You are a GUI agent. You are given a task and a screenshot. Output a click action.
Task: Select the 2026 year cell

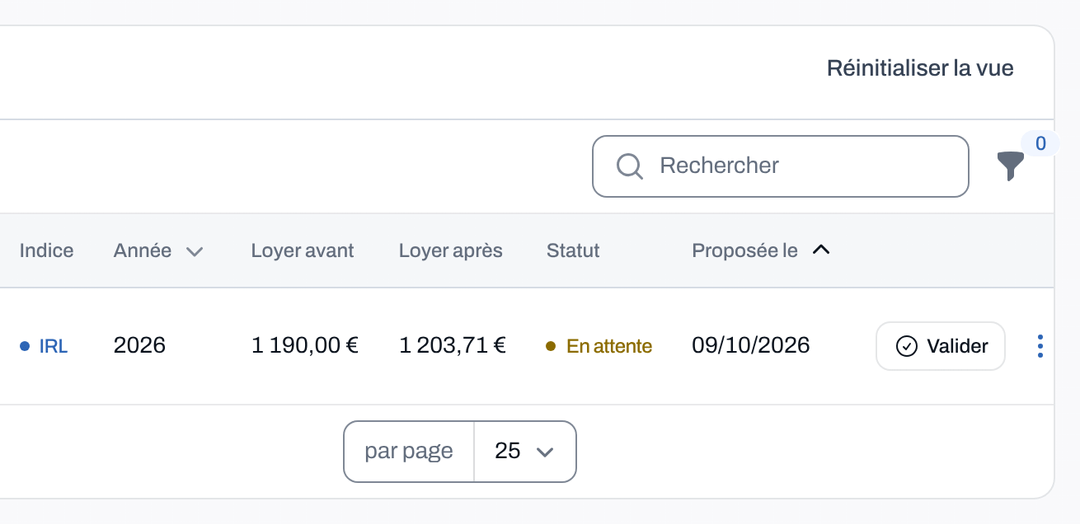[140, 346]
